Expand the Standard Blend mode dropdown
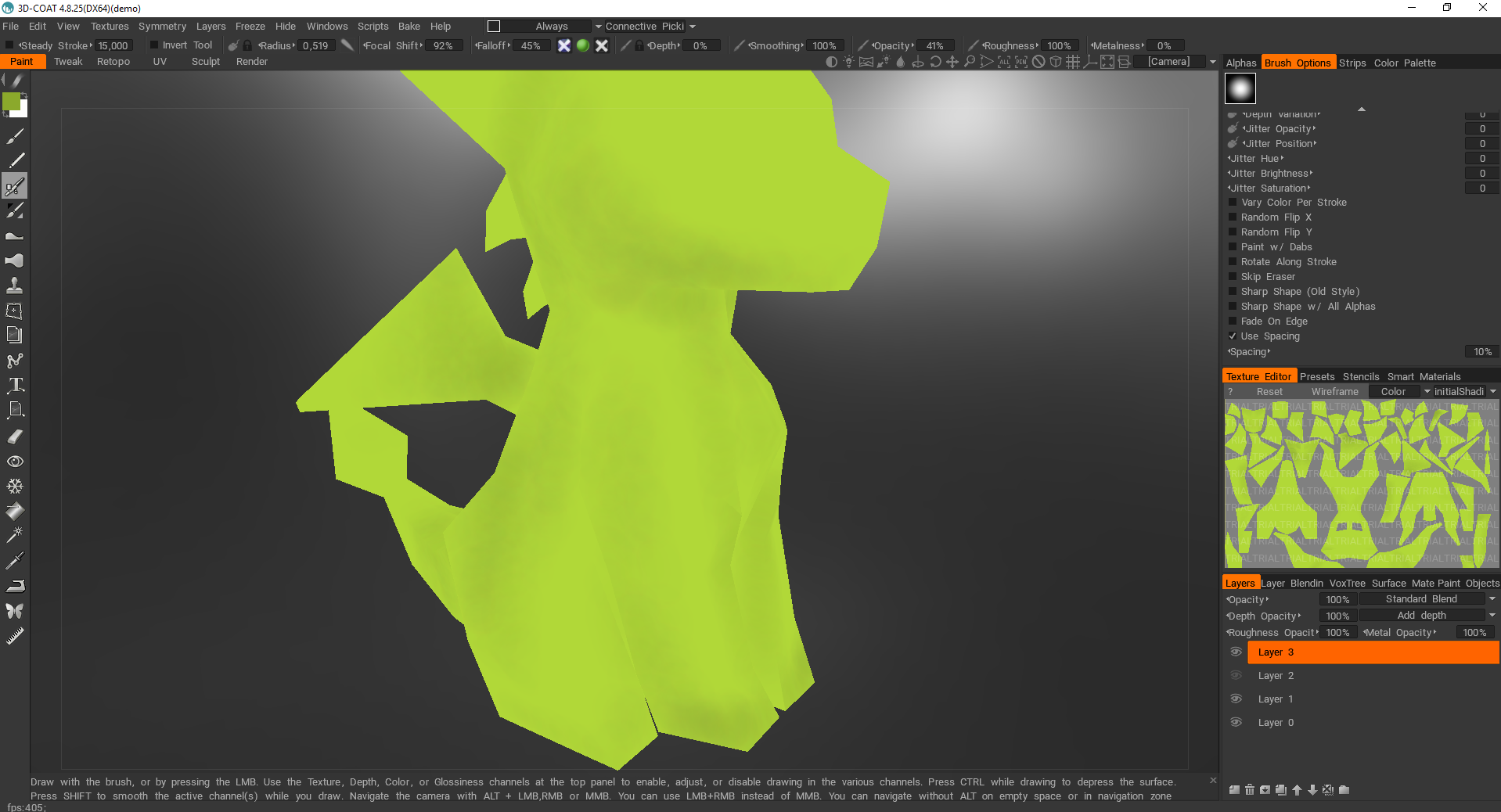The height and width of the screenshot is (812, 1501). pos(1492,599)
